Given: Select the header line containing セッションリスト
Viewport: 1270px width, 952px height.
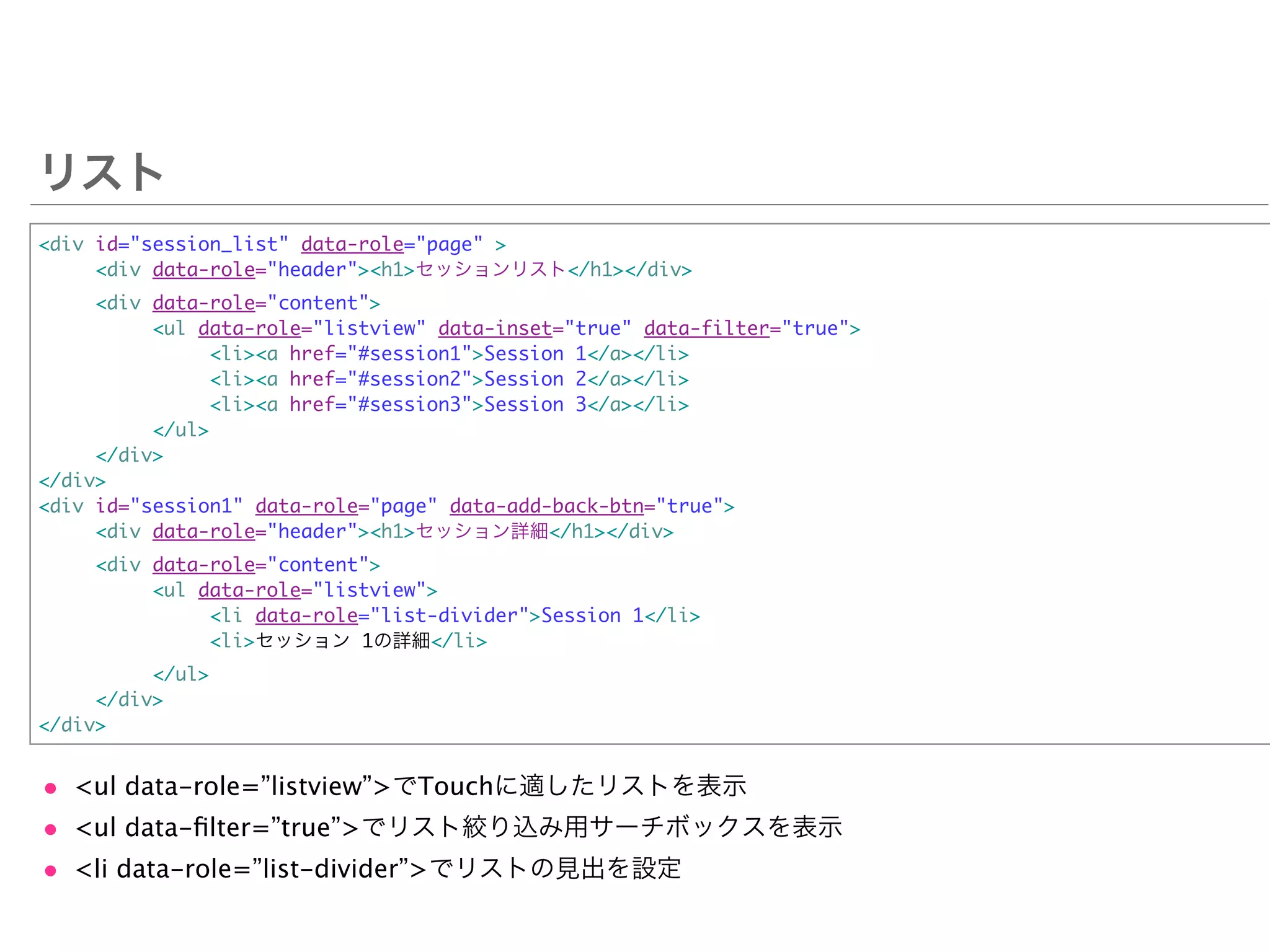Looking at the screenshot, I should (394, 270).
